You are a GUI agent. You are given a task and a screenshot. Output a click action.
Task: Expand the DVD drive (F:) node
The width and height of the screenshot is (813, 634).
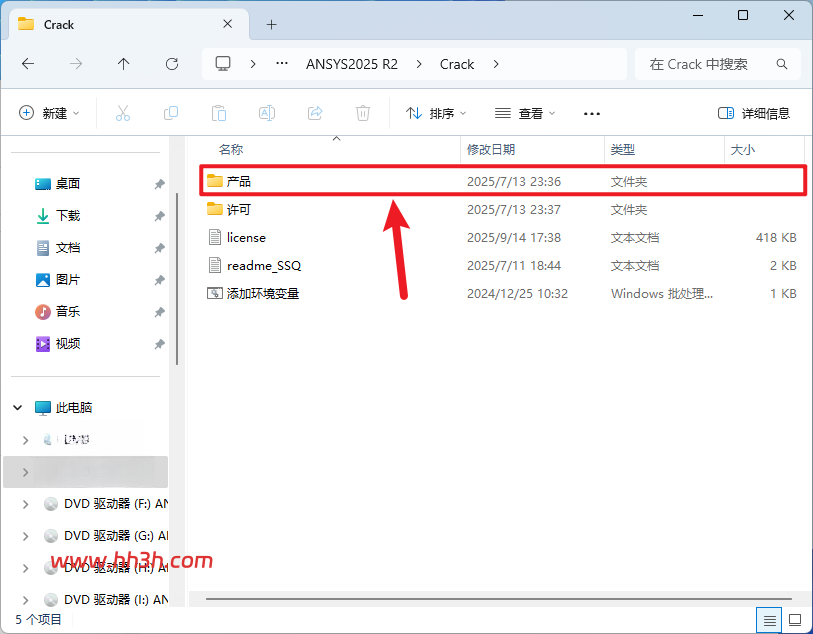(25, 504)
